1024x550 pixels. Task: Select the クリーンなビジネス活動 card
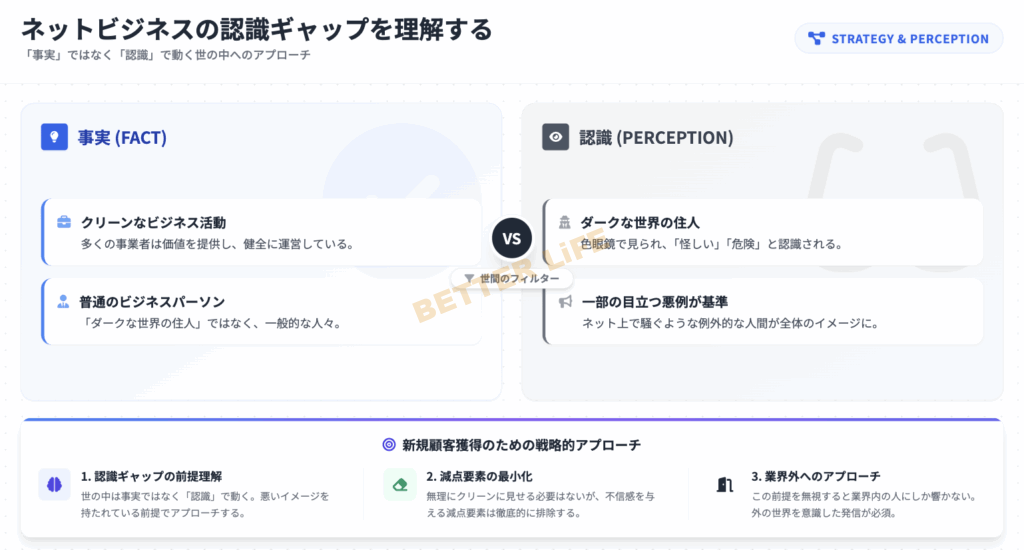pyautogui.click(x=262, y=232)
